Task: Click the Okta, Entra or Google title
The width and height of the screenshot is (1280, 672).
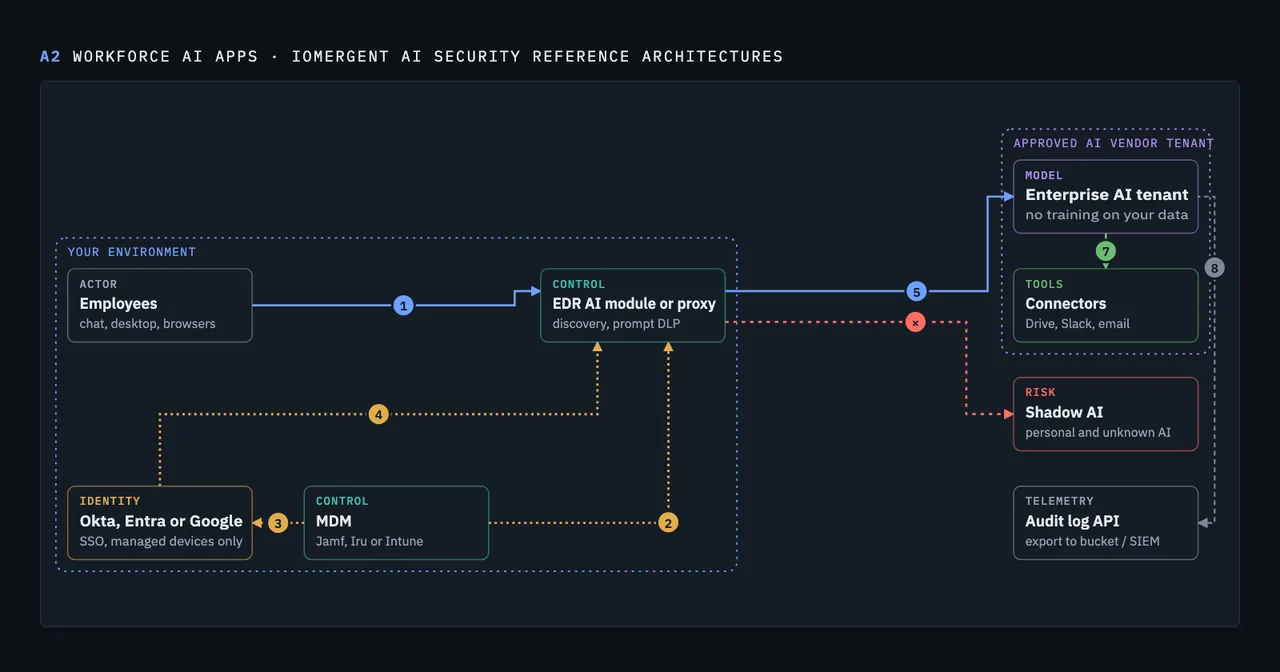Action: [x=161, y=521]
